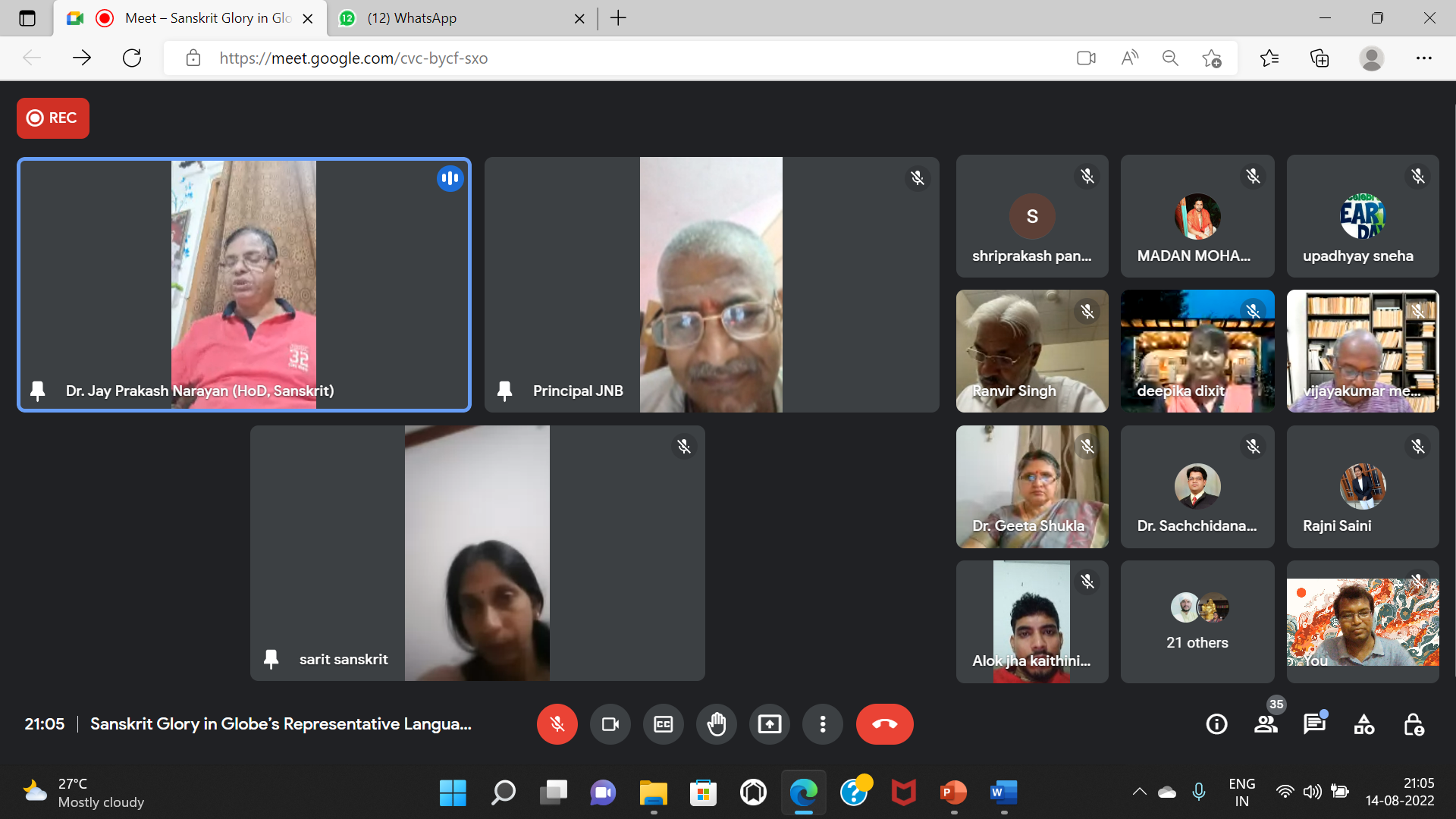1456x819 pixels.
Task: Open the 21 others participant tile
Action: coord(1197,622)
